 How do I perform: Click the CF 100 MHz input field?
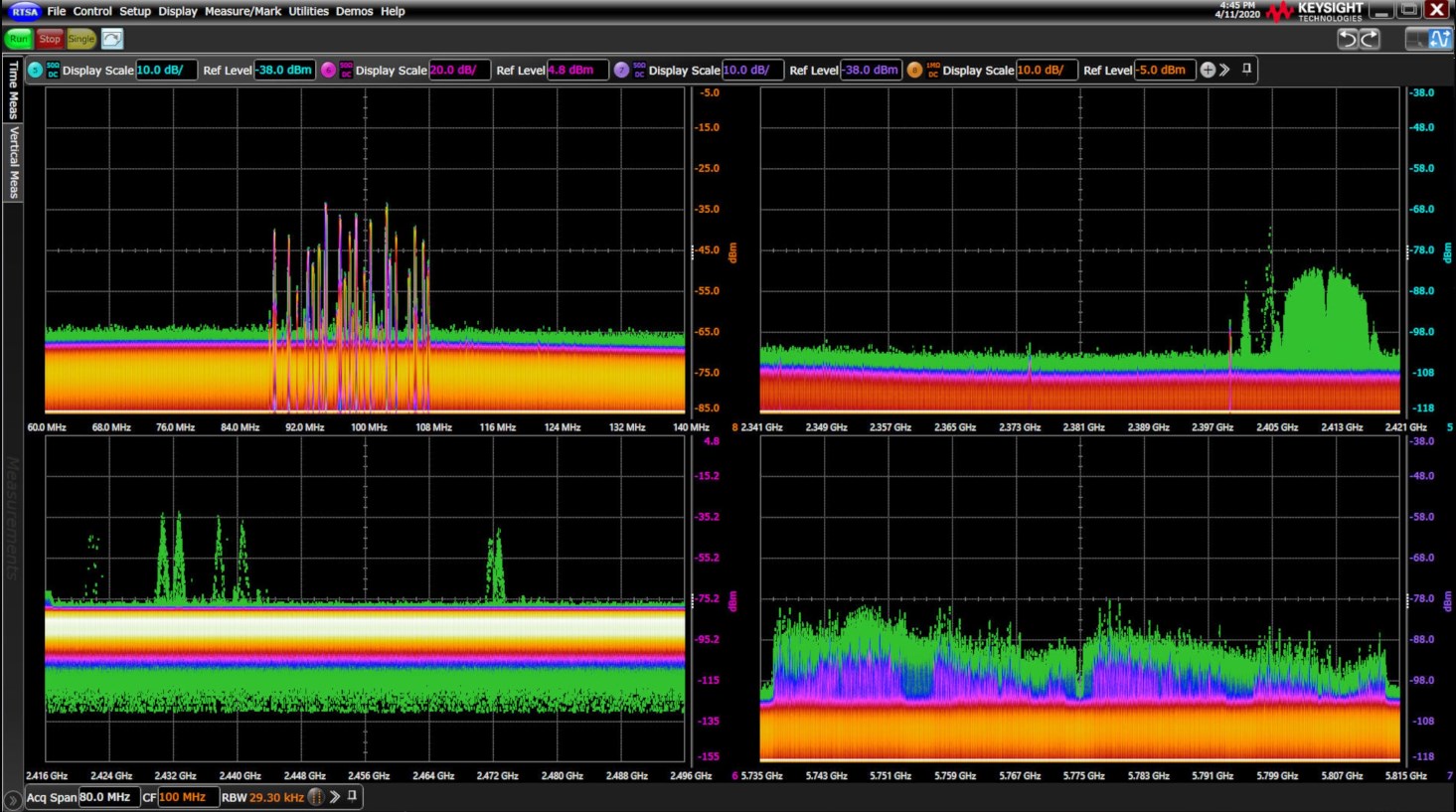[x=187, y=797]
